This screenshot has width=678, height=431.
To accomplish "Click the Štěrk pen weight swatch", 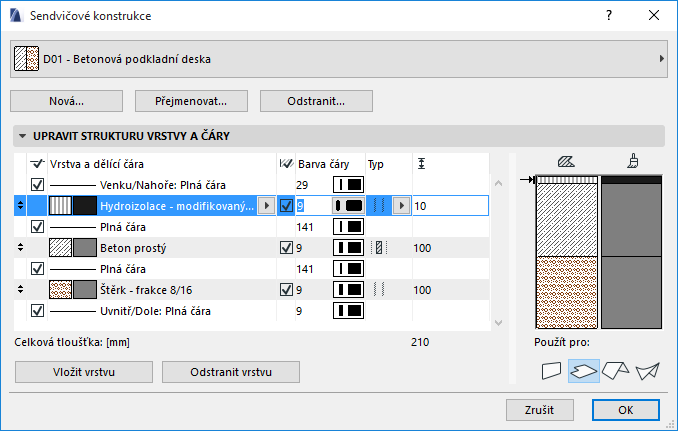I will pyautogui.click(x=349, y=290).
